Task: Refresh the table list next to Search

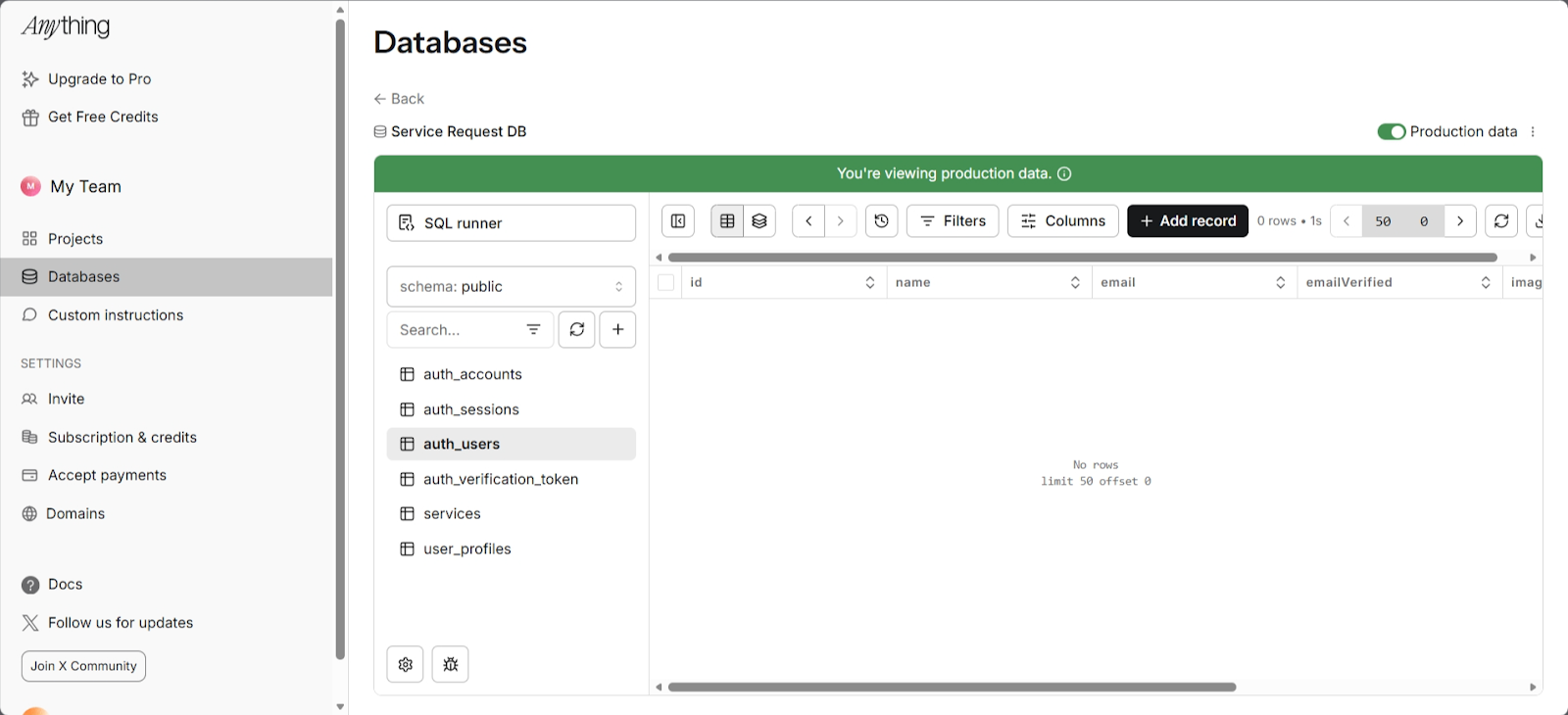Action: [577, 330]
